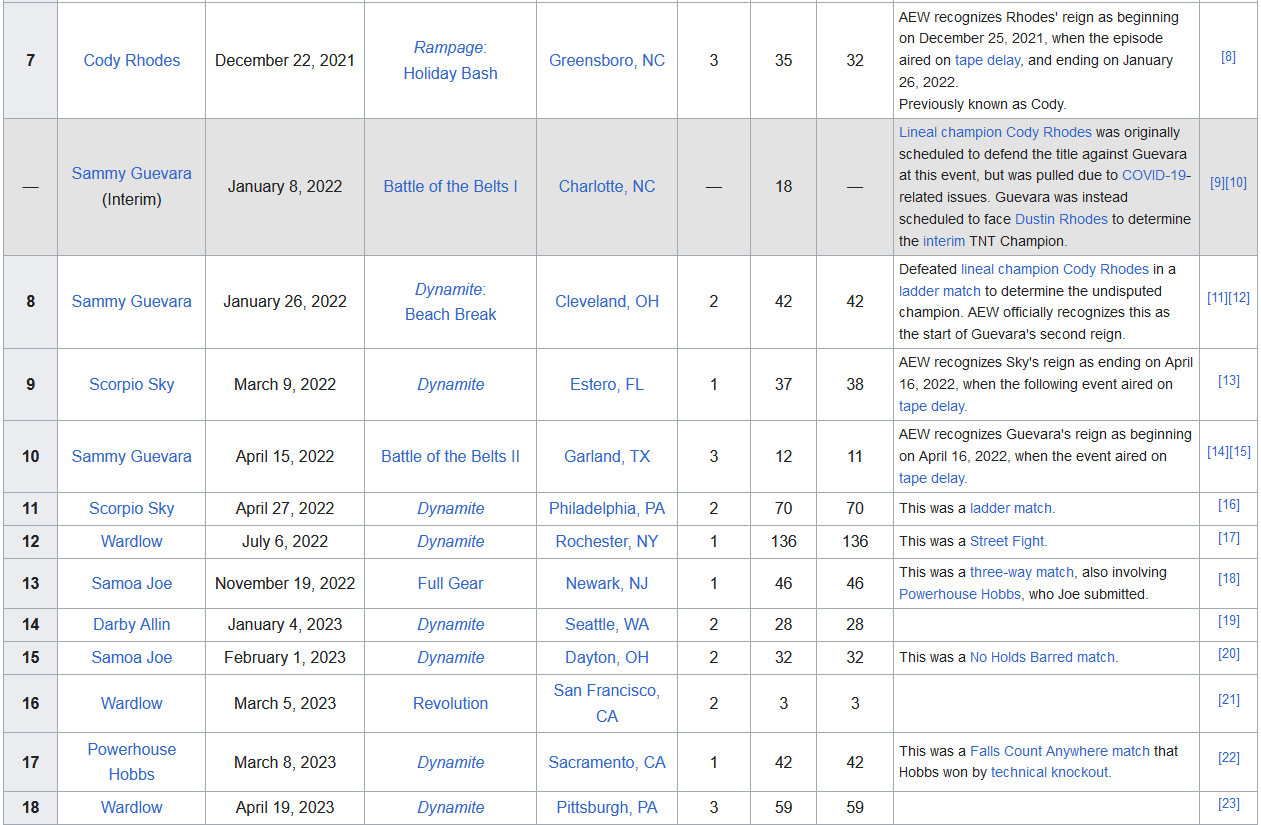
Task: Follow the No Holds Barred match link
Action: pyautogui.click(x=1041, y=657)
